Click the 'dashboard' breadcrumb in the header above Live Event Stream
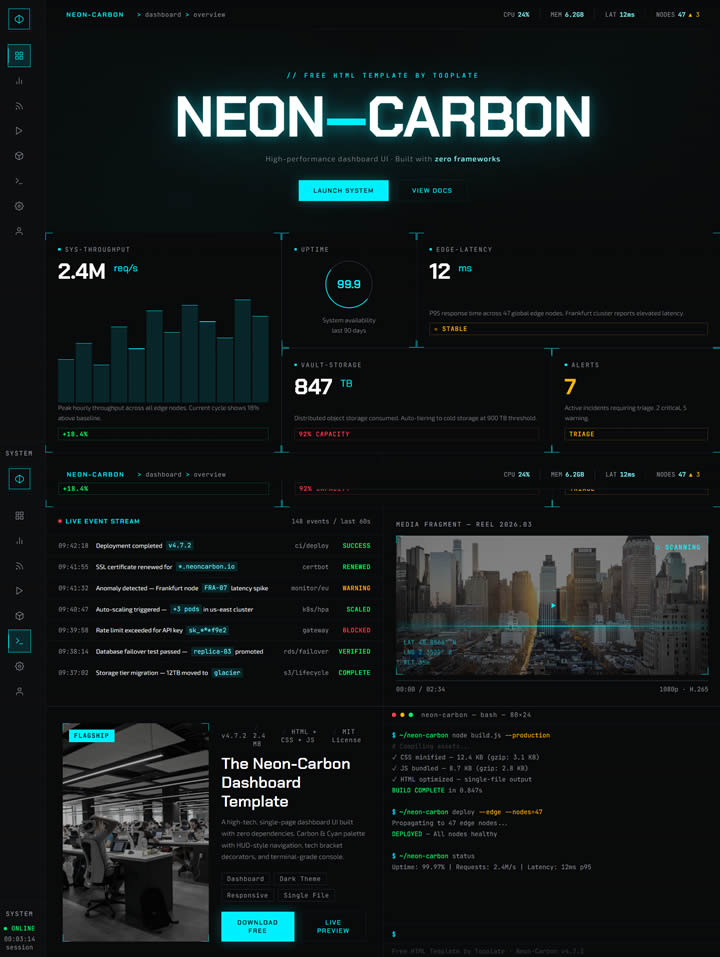The width and height of the screenshot is (720, 957). pyautogui.click(x=164, y=475)
